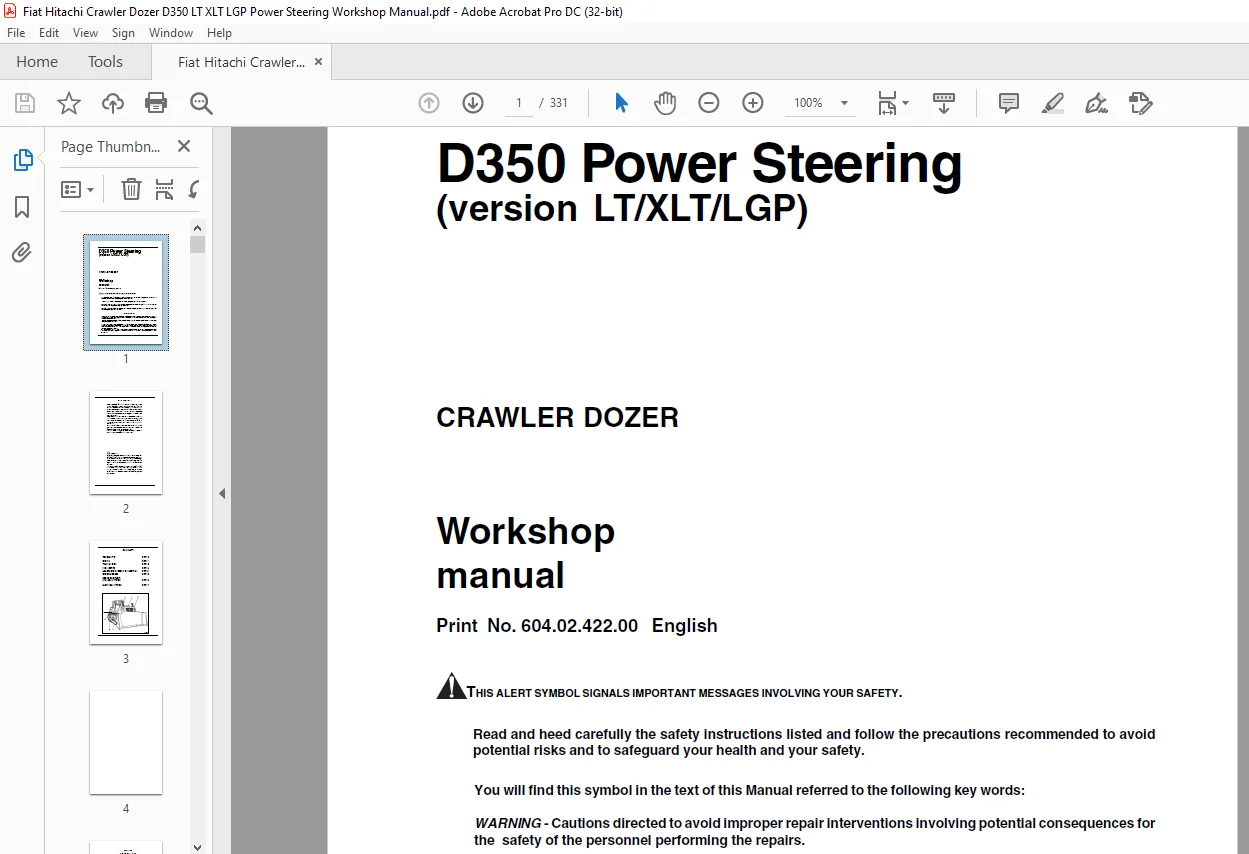The width and height of the screenshot is (1249, 854).
Task: Open the zoom level dropdown
Action: point(844,103)
